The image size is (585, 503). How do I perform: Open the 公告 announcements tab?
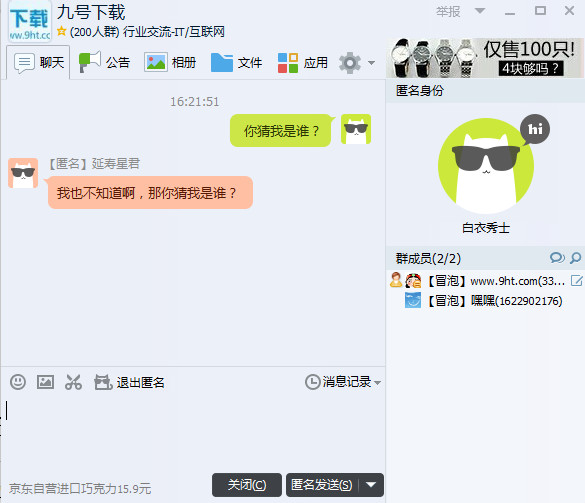[104, 62]
